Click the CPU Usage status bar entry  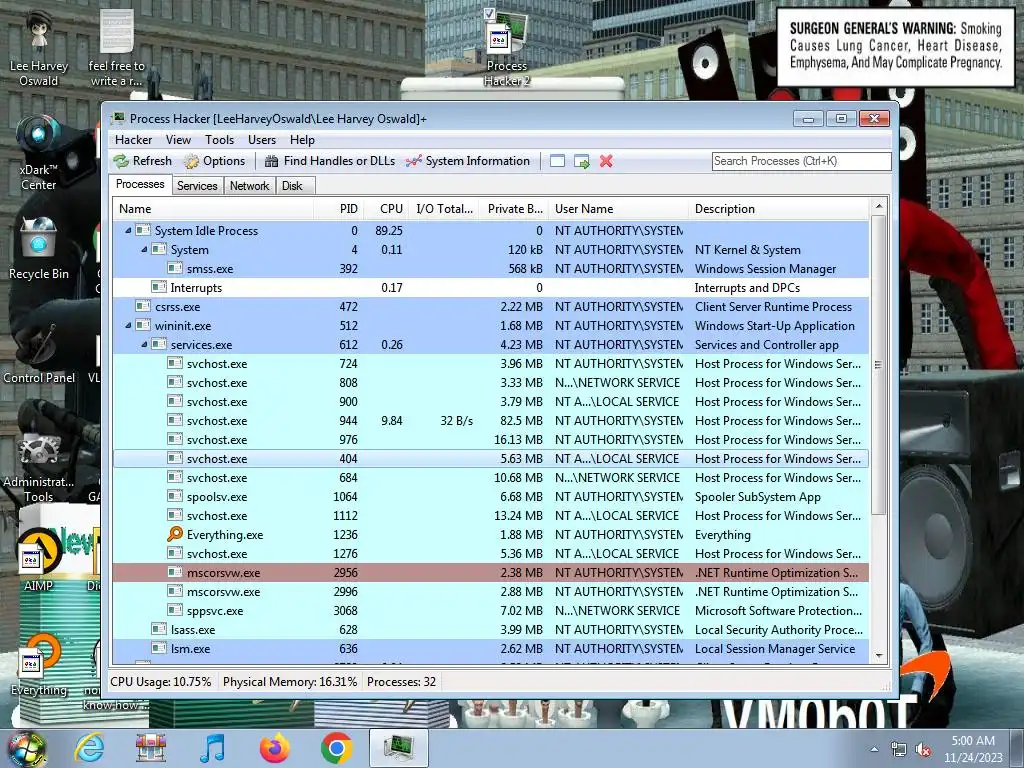[161, 682]
